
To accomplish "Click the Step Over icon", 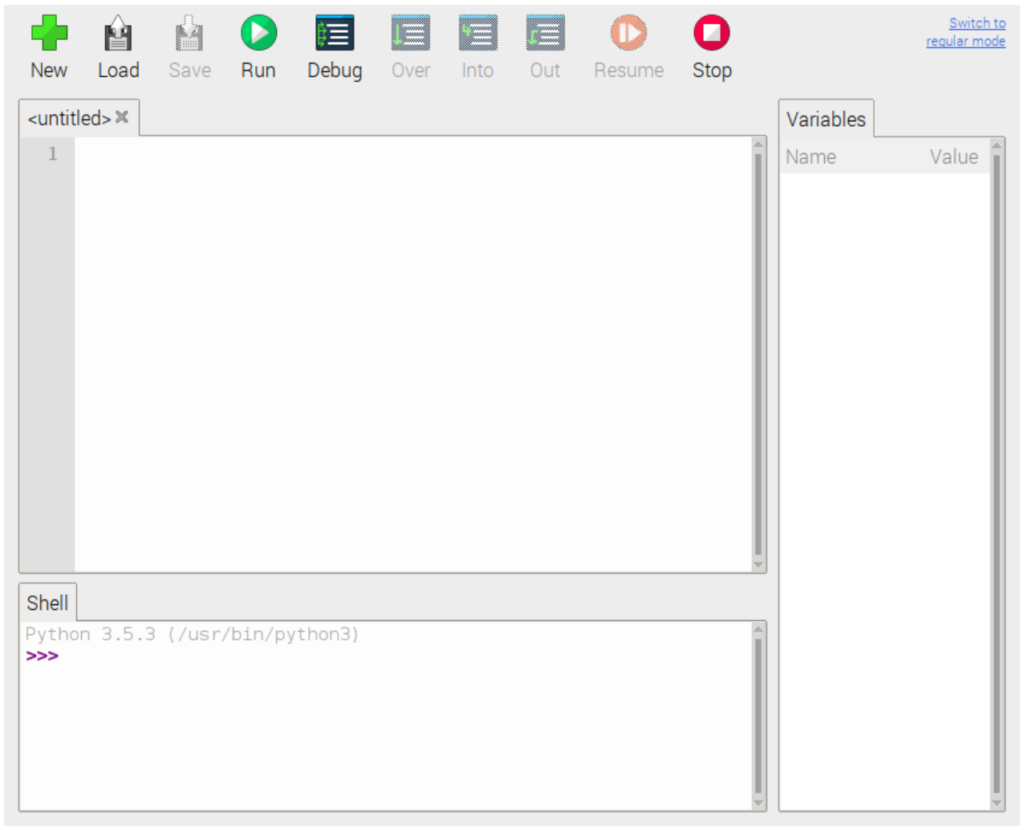I will (410, 33).
